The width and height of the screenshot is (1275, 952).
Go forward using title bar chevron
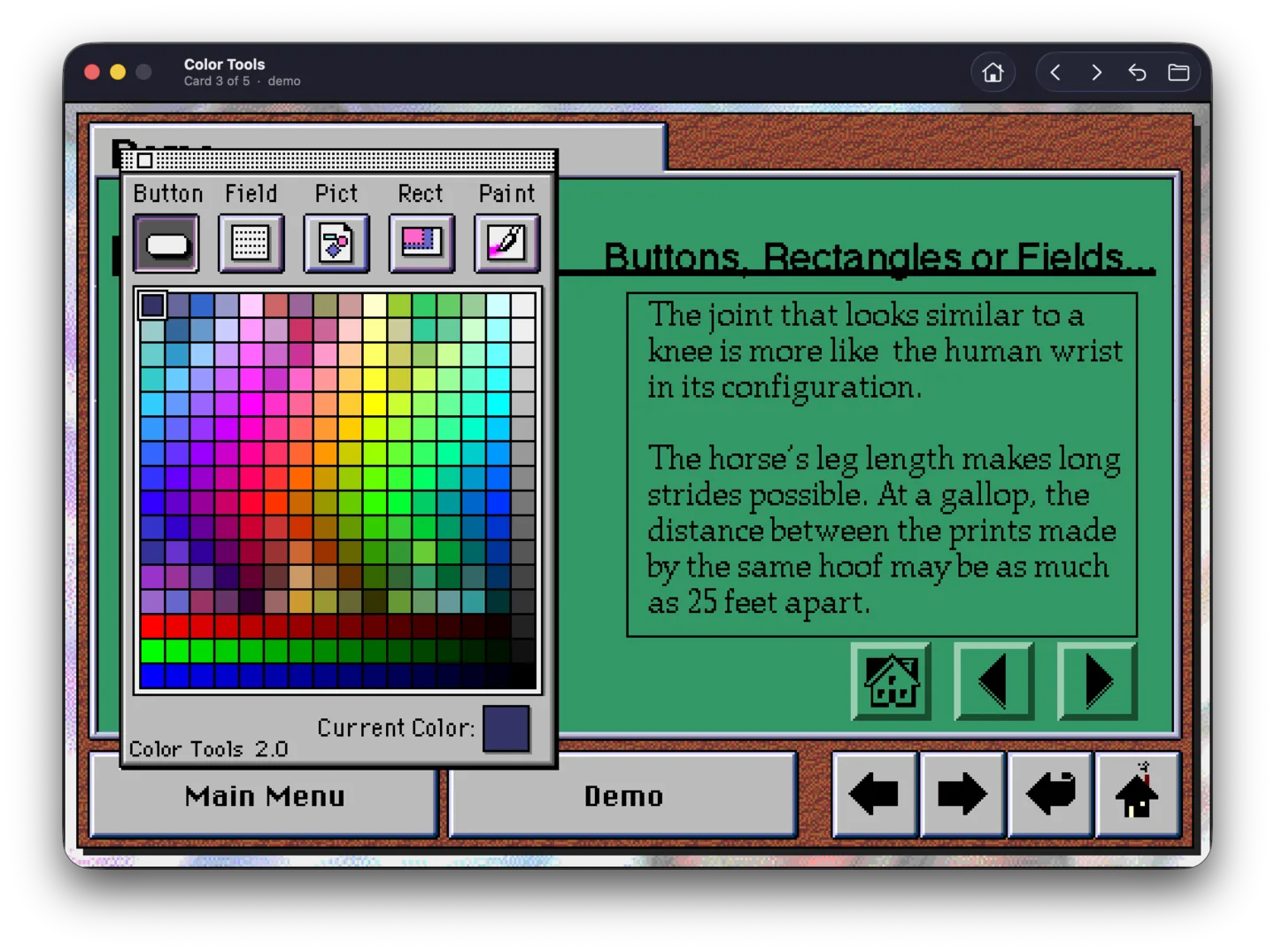[x=1096, y=73]
